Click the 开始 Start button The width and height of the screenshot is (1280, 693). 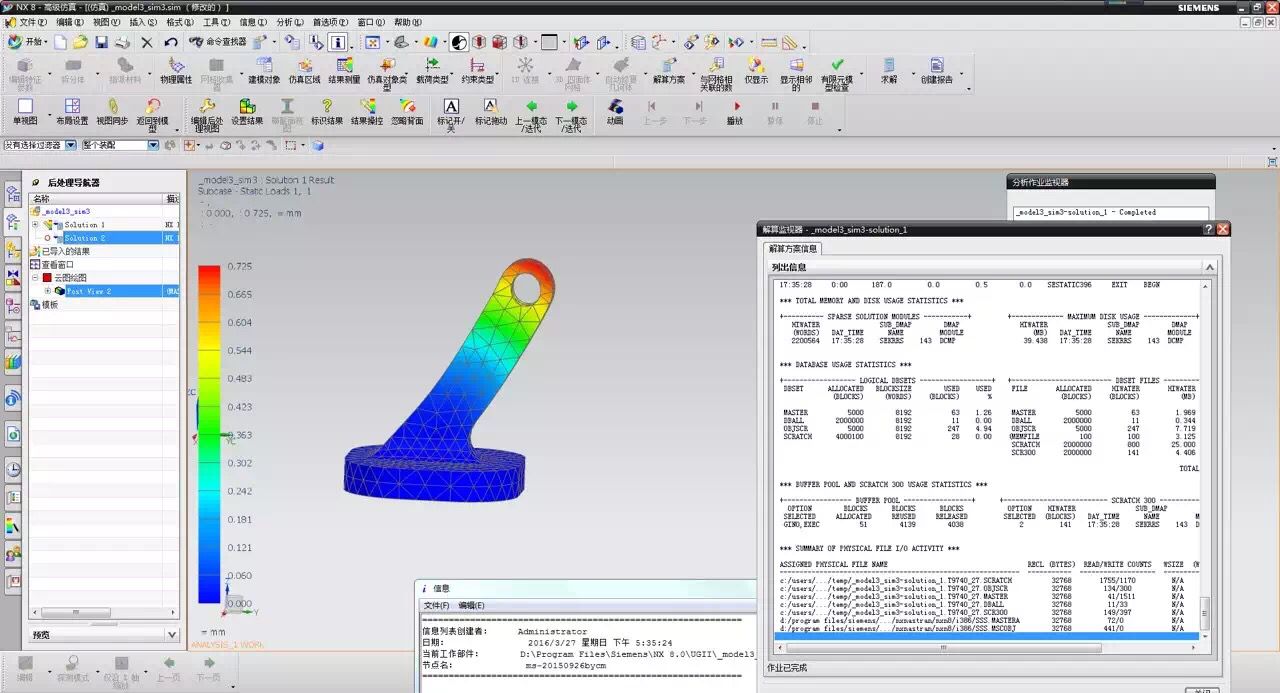tap(27, 42)
